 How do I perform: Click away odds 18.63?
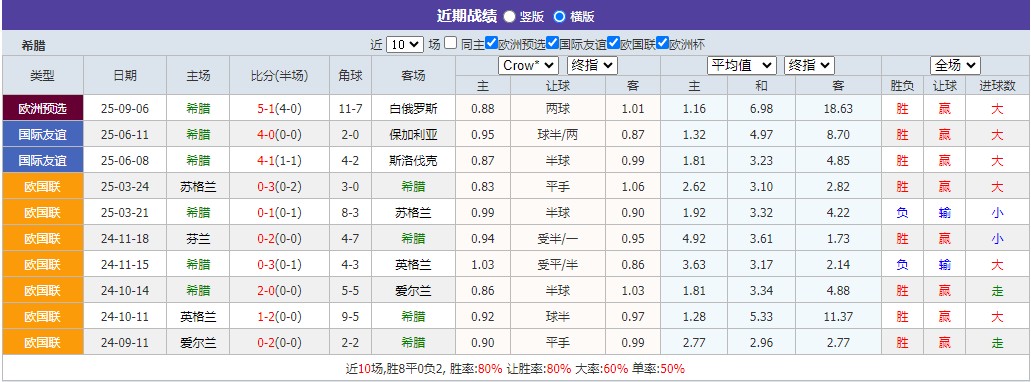[x=838, y=108]
